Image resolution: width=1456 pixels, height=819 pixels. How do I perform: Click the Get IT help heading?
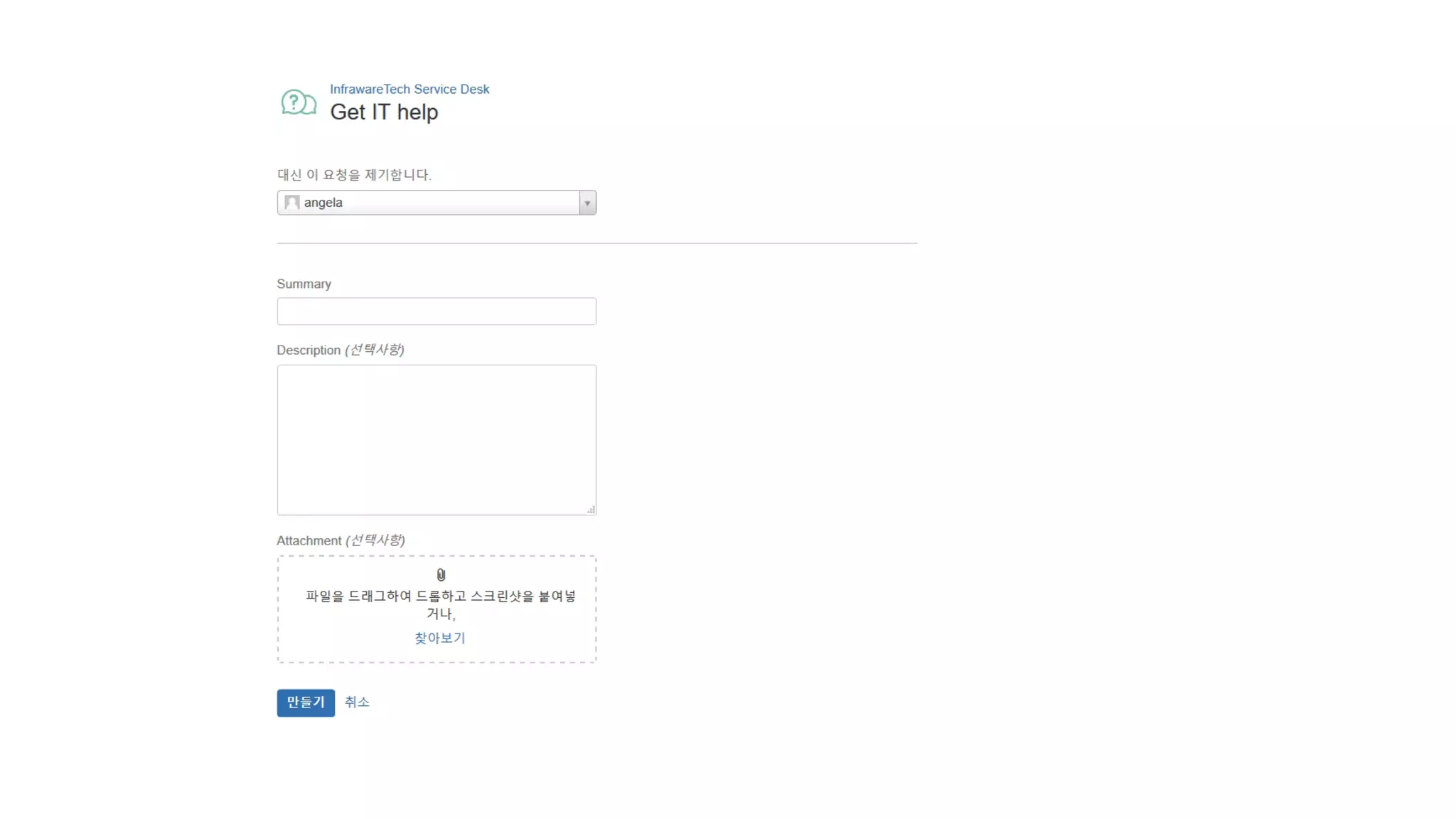point(384,112)
